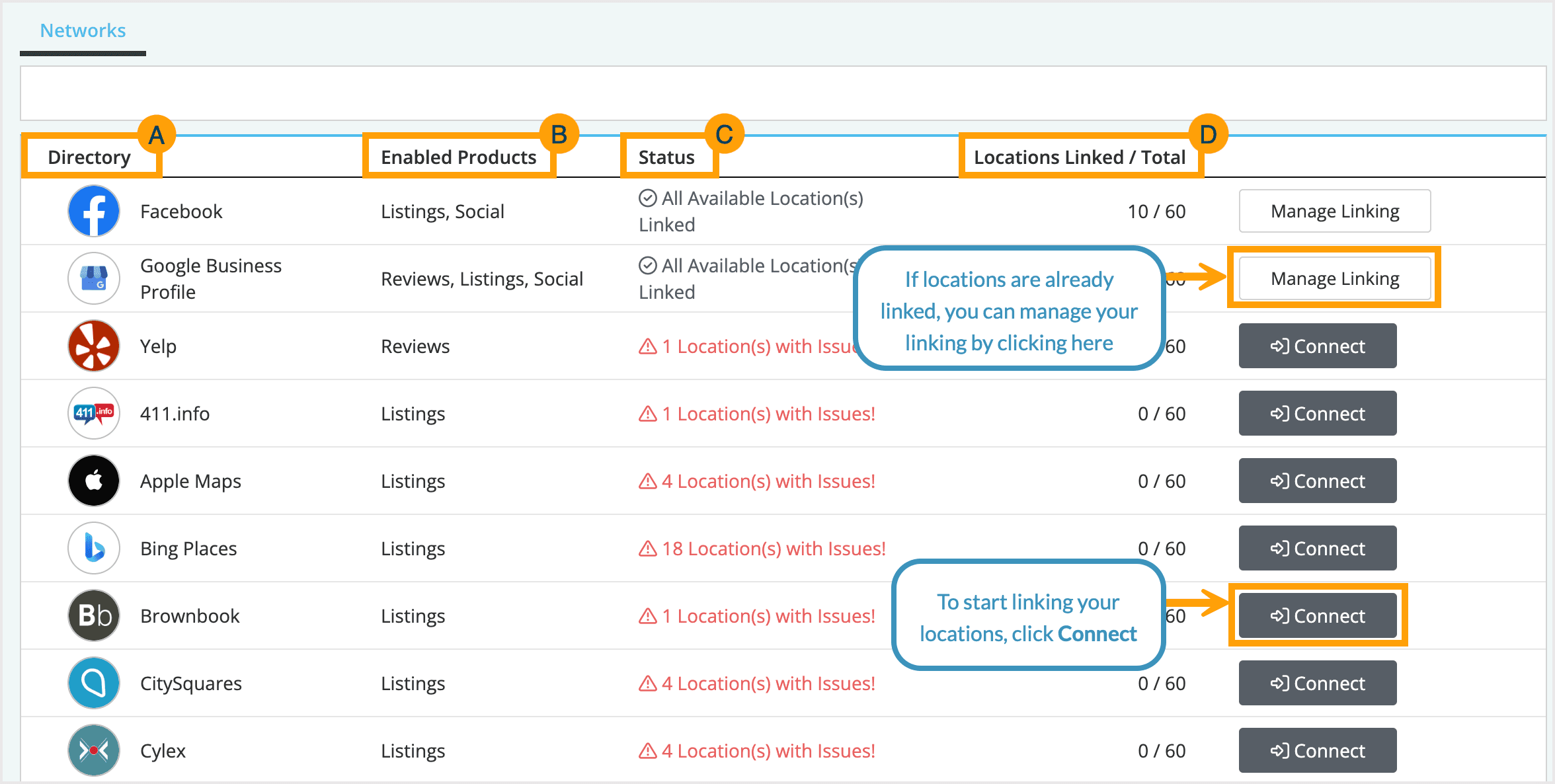Select the Bing Places icon

coord(93,548)
